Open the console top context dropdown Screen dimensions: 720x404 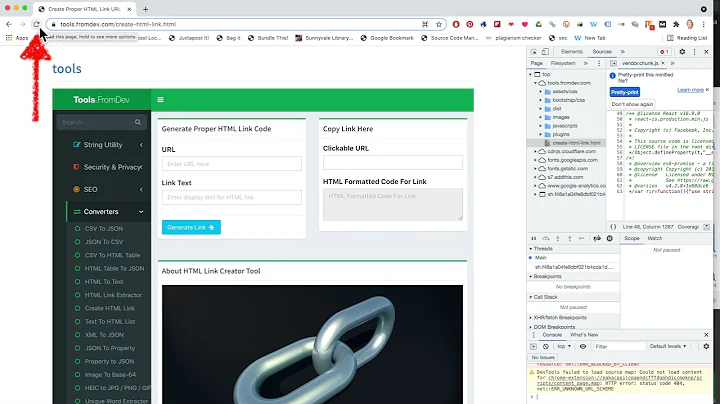(x=564, y=347)
